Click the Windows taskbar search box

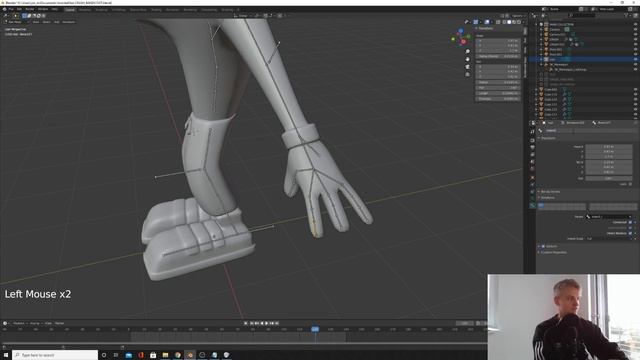tap(55, 355)
